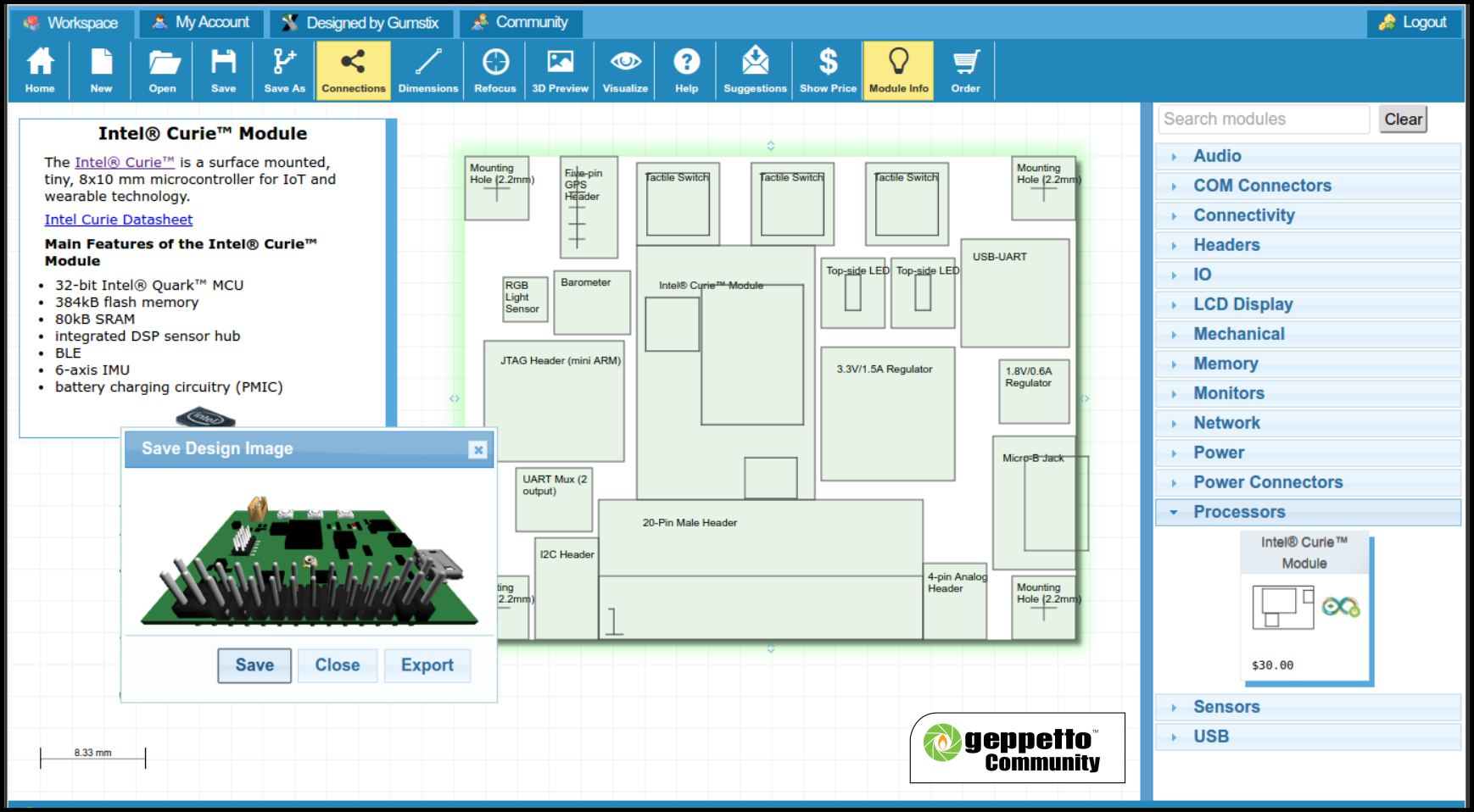Image resolution: width=1474 pixels, height=812 pixels.
Task: Select the USB-UART module on board
Action: tap(1015, 293)
